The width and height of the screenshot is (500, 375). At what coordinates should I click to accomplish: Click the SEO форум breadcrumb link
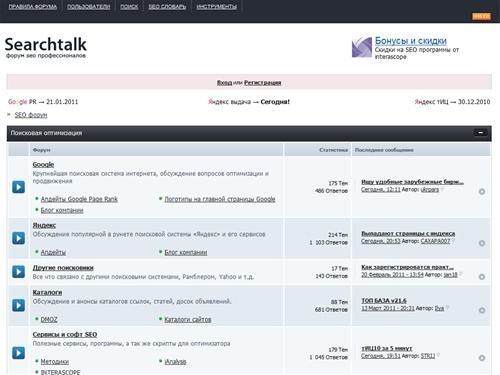[31, 115]
